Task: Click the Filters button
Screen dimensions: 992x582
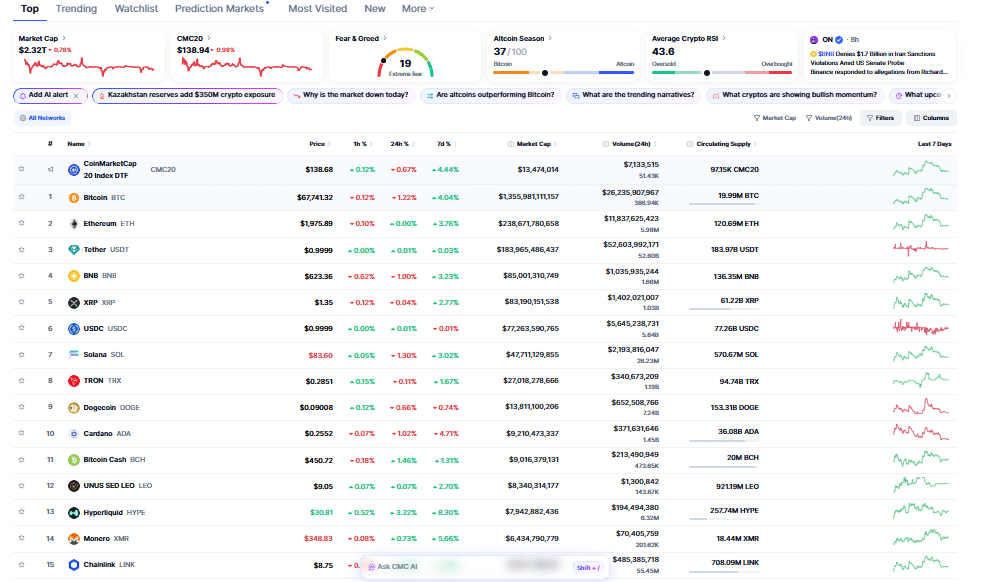Action: pyautogui.click(x=881, y=118)
